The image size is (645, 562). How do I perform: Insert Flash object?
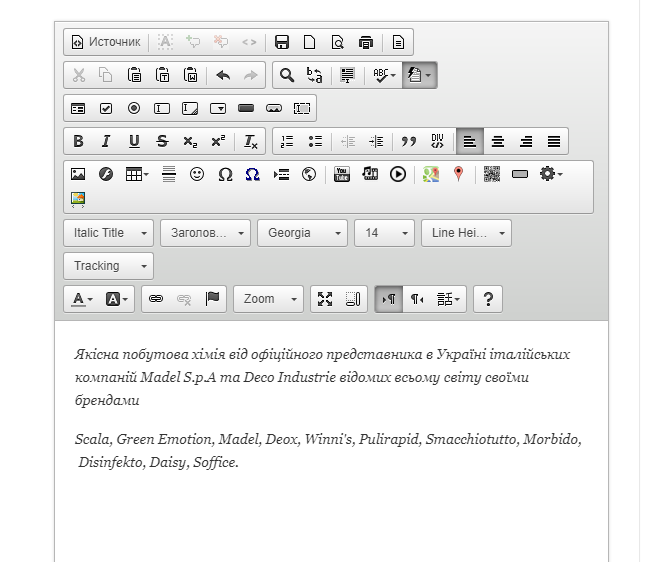(x=106, y=174)
